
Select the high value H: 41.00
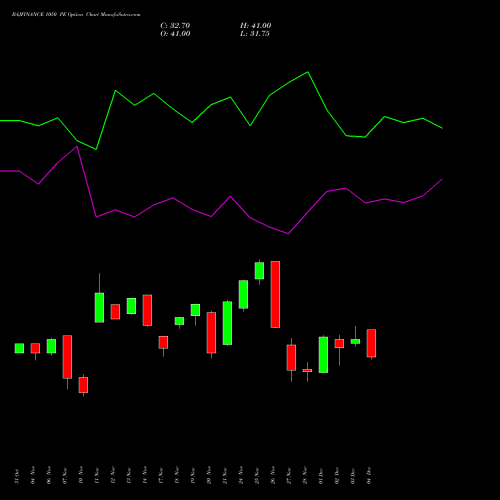click(x=256, y=26)
